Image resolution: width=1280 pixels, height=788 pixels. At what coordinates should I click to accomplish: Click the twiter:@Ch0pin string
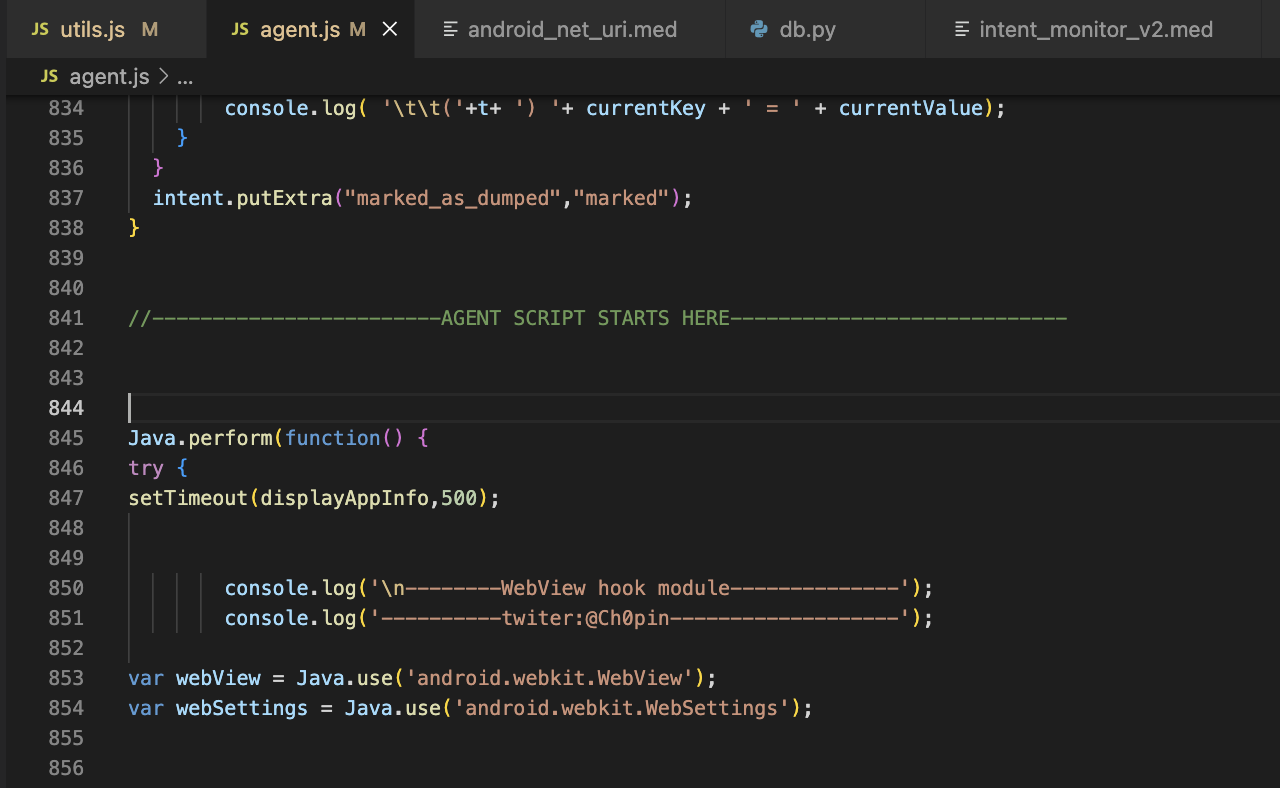coord(640,618)
